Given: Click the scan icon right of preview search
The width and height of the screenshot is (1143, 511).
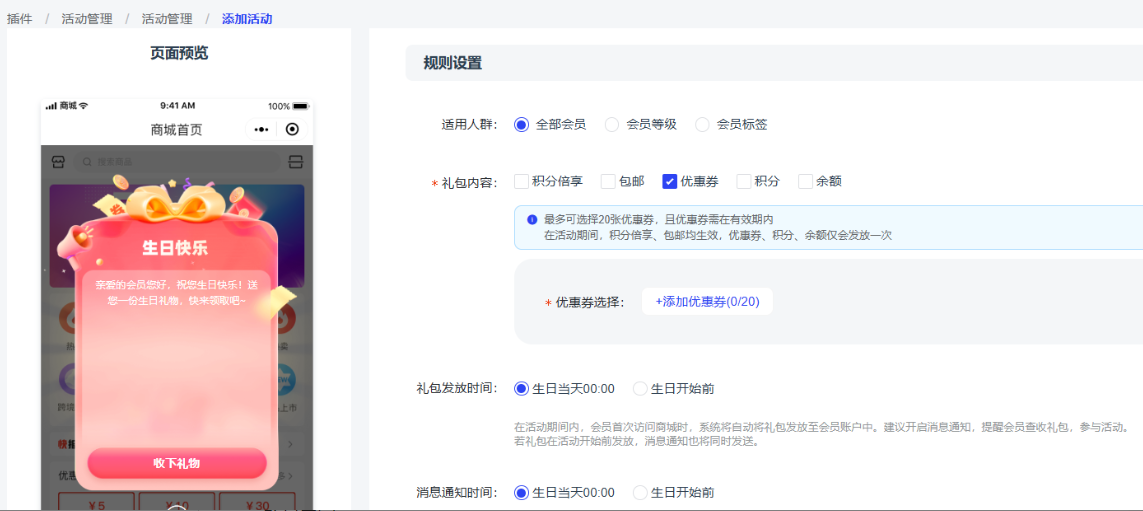Looking at the screenshot, I should click(295, 161).
